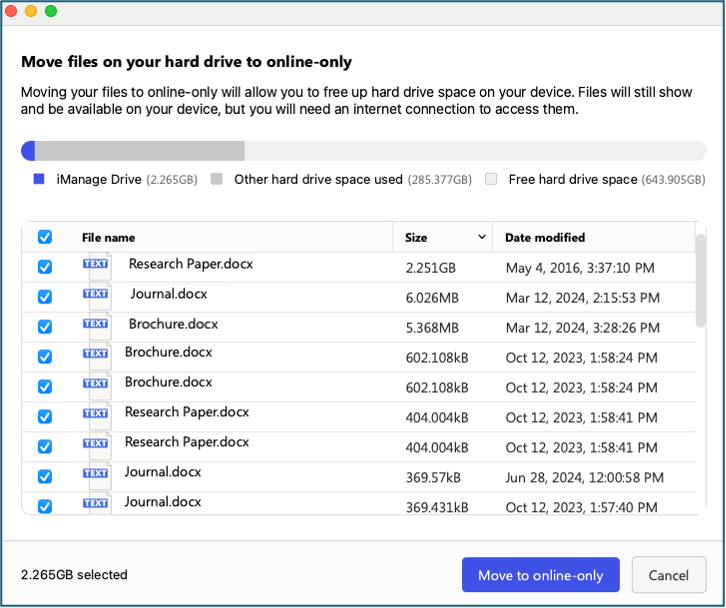Screen dimensions: 726x608
Task: Click the sort arrow in the Size column
Action: point(481,237)
